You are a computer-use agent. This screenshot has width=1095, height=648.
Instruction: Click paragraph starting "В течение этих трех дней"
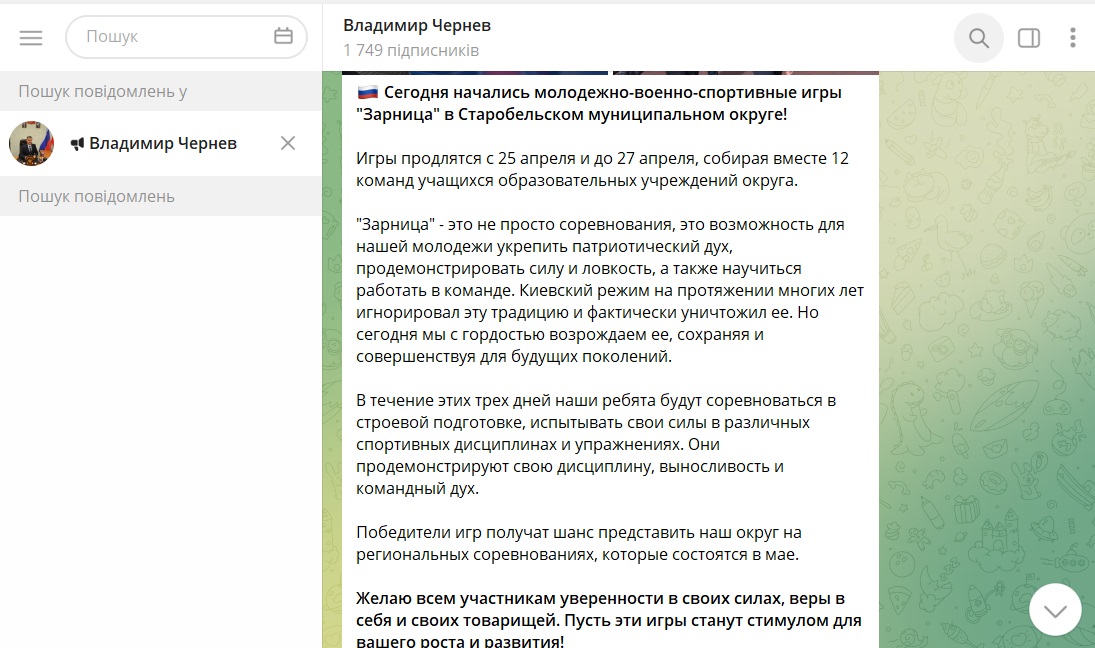pos(596,444)
